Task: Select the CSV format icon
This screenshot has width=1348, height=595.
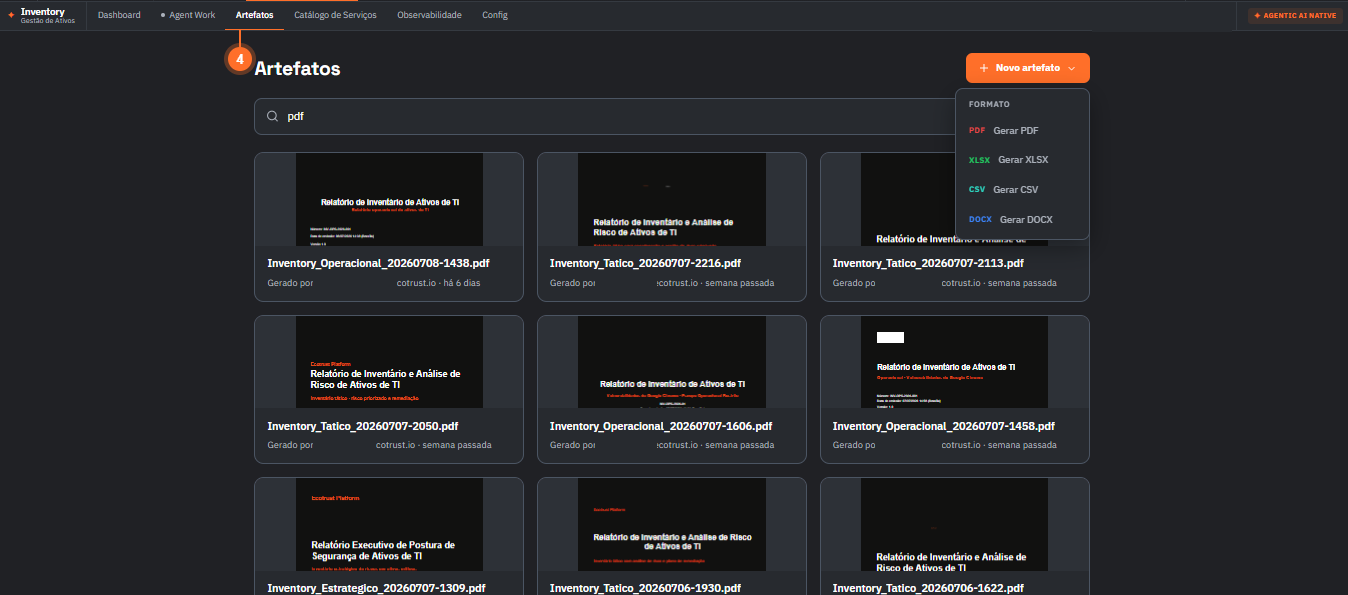Action: click(977, 190)
